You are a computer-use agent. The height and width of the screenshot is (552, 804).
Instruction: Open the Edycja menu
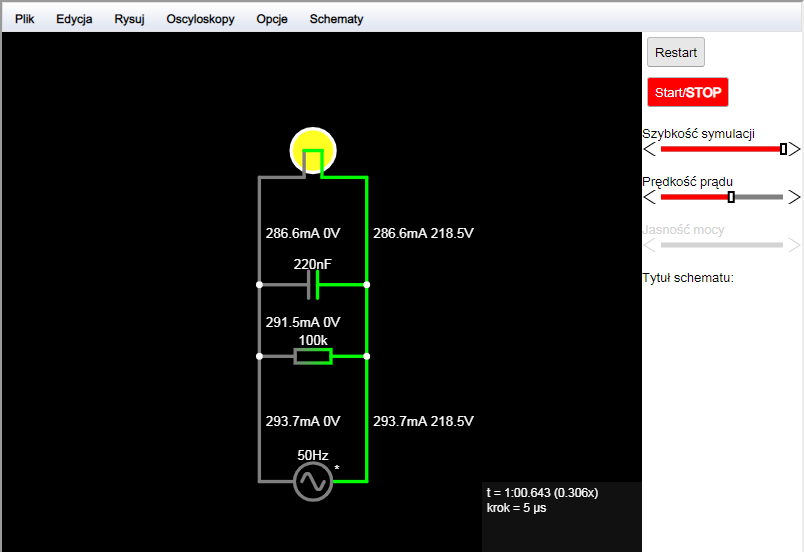pos(74,19)
